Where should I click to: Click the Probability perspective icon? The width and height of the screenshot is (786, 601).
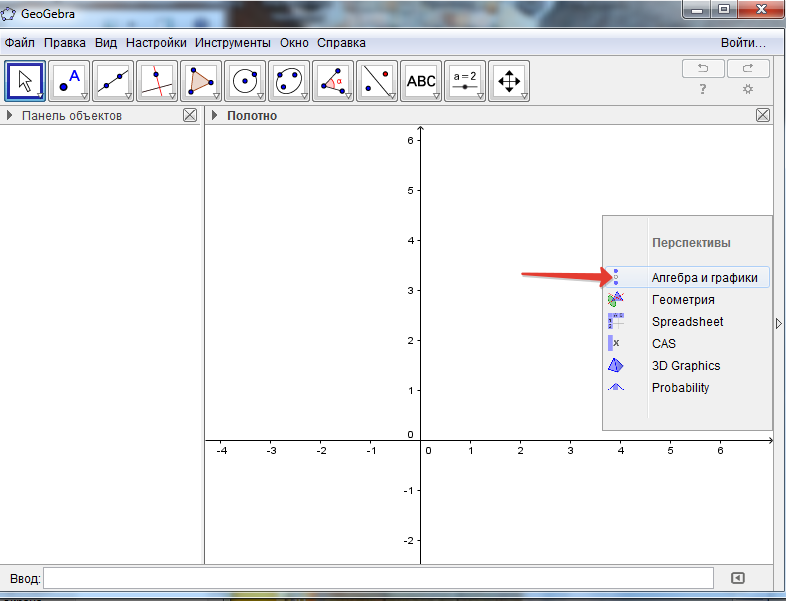(616, 387)
